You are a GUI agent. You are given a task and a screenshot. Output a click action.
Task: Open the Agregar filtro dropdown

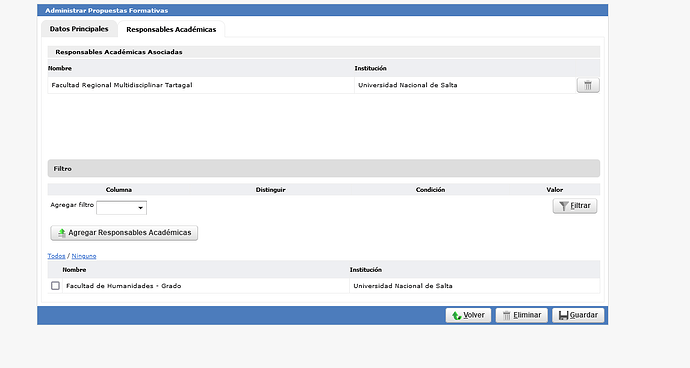121,208
